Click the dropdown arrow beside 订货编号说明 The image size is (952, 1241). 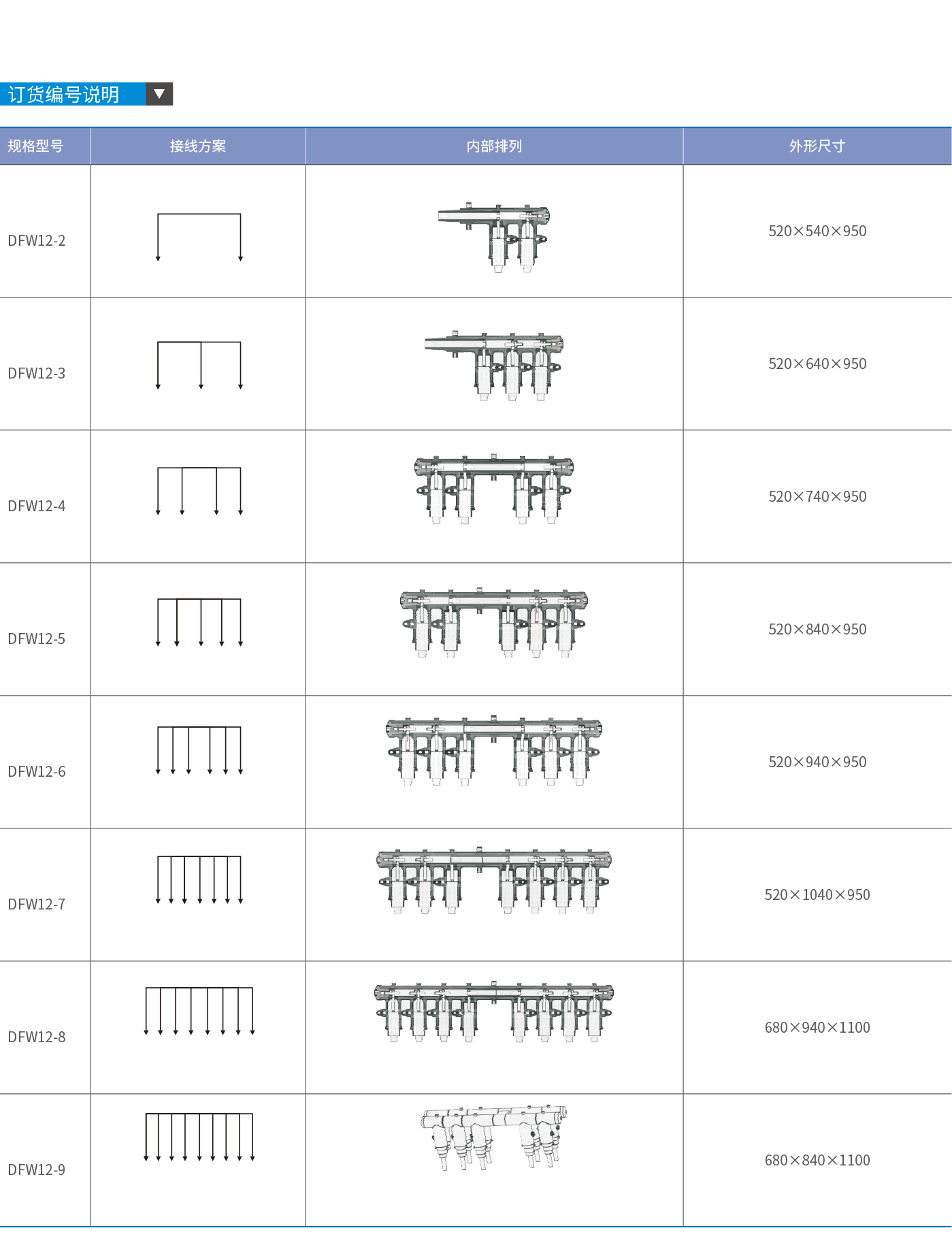159,94
